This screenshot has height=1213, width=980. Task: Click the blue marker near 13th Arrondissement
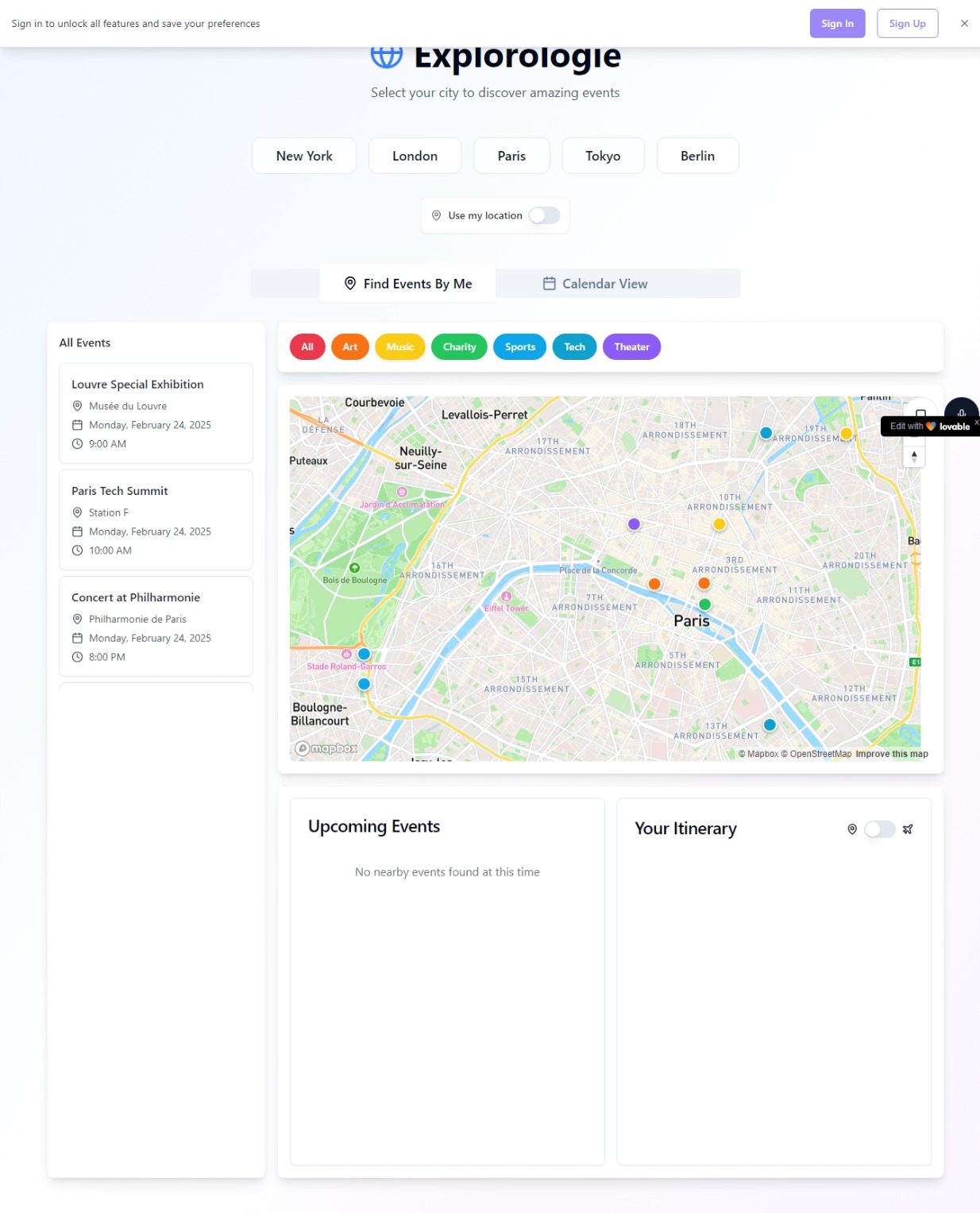click(x=770, y=724)
